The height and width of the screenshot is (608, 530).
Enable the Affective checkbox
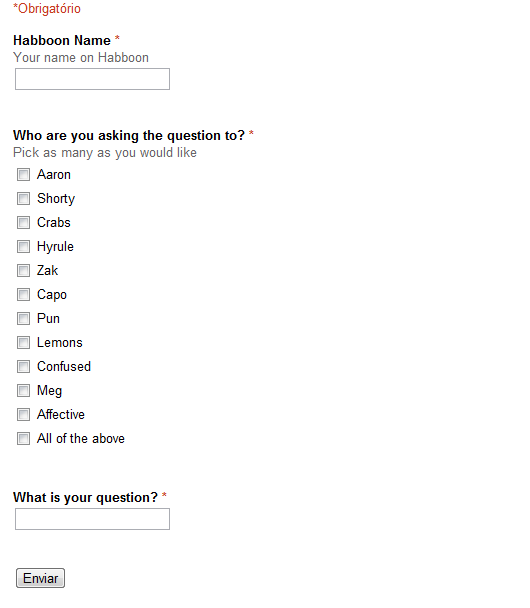[23, 415]
